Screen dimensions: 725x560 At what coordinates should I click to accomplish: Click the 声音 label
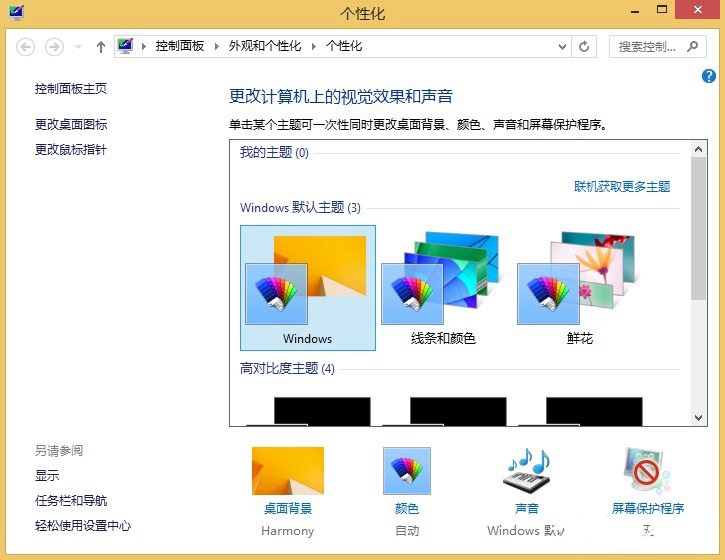pos(527,508)
